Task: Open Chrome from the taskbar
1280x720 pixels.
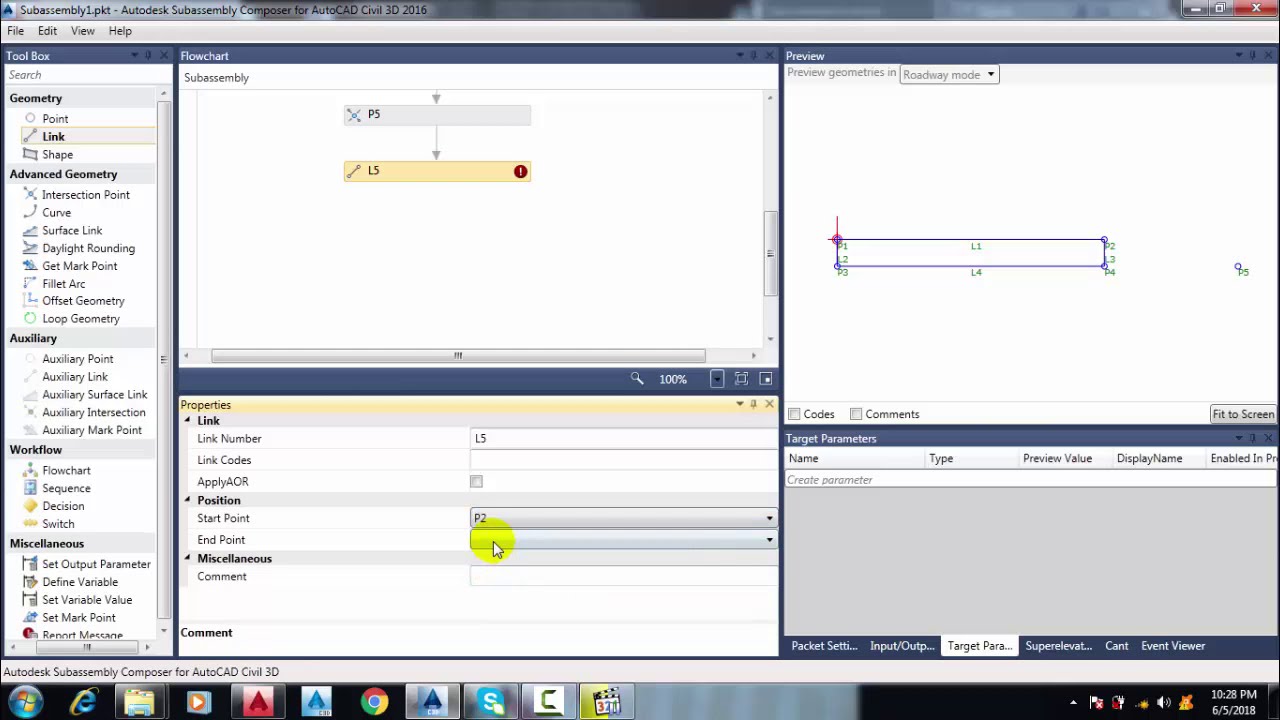Action: (x=374, y=702)
